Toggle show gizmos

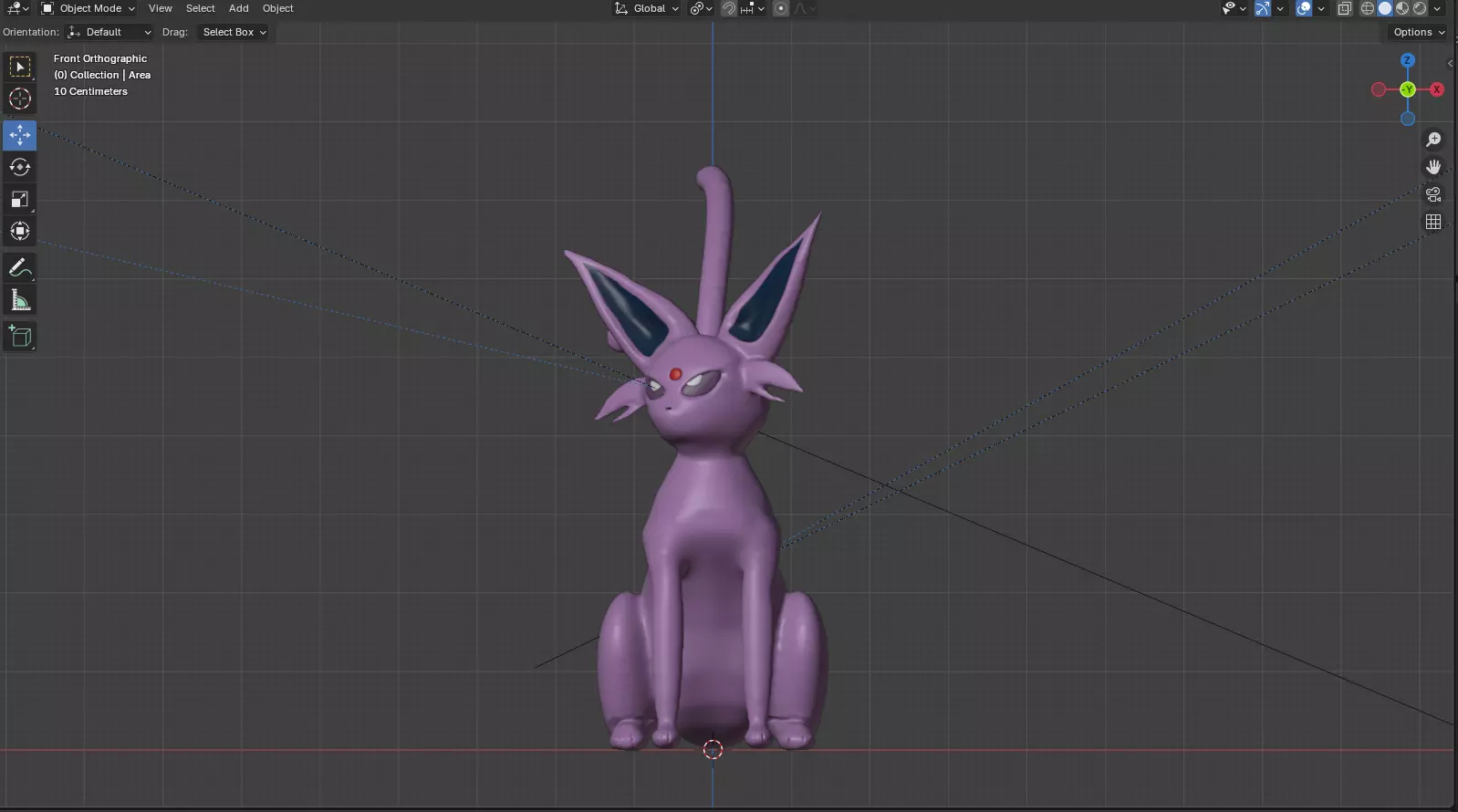(1263, 8)
